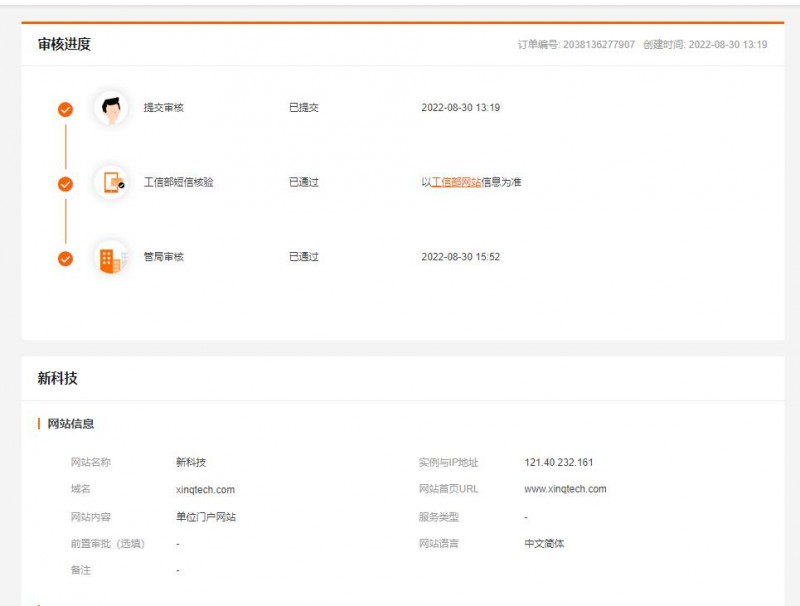
Task: Click the 新科技 section title
Action: coord(57,379)
